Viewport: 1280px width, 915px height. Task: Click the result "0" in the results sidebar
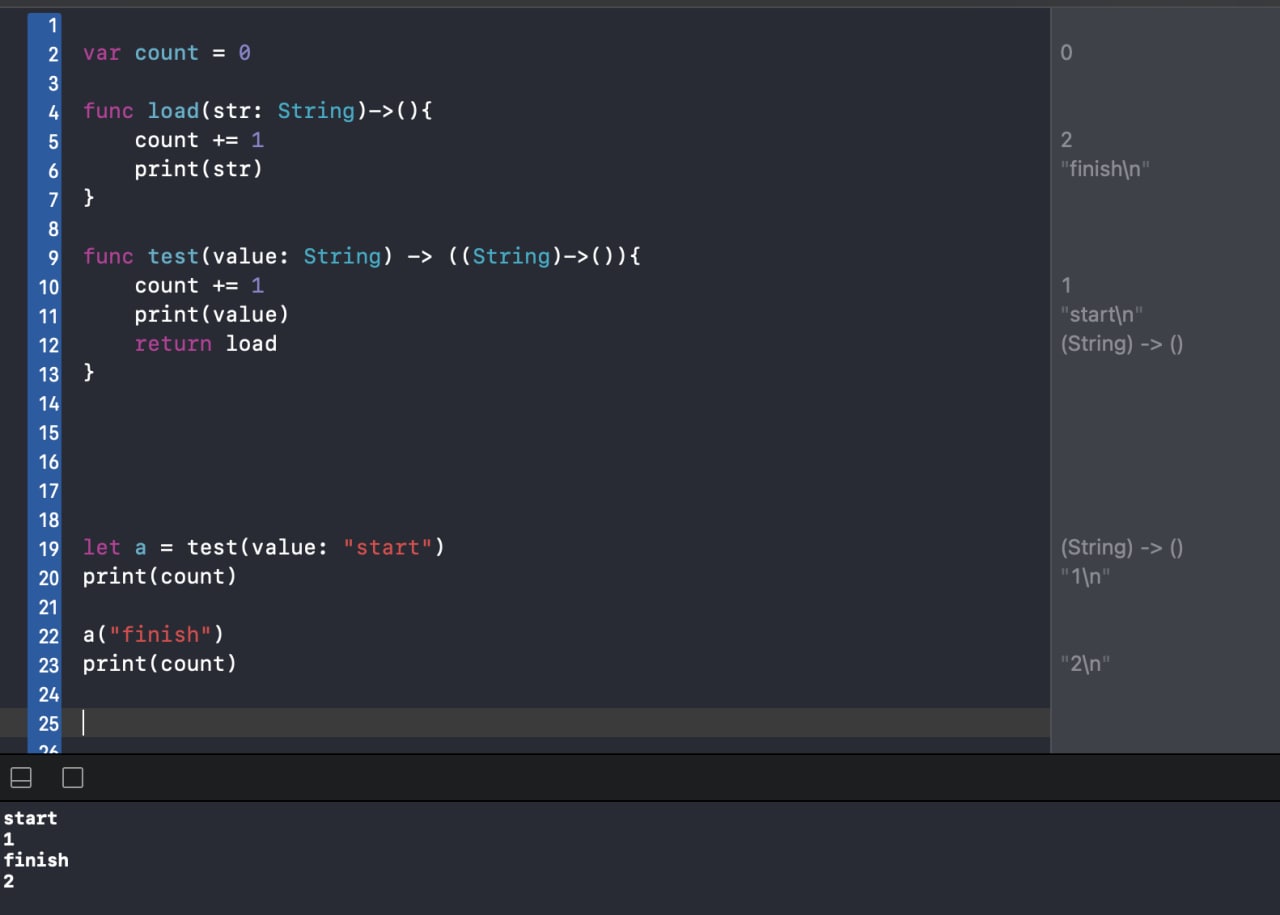(x=1066, y=53)
